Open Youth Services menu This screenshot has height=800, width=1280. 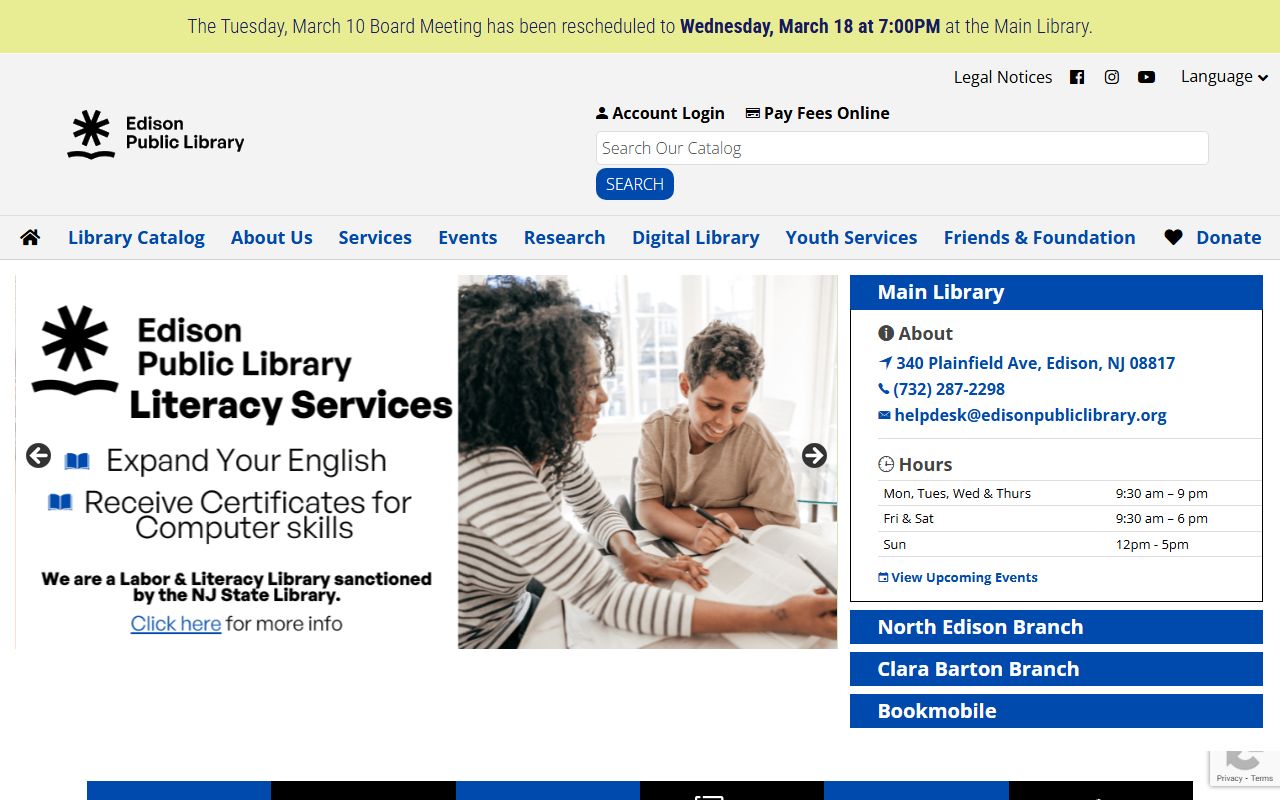852,237
